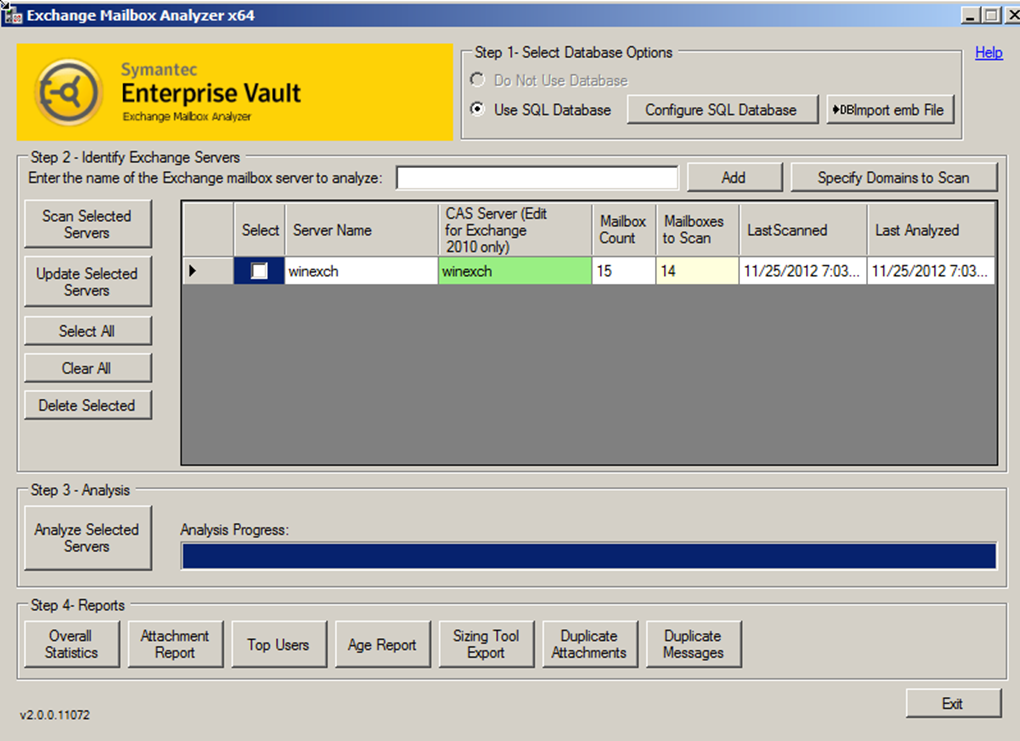The height and width of the screenshot is (741, 1020).
Task: Open the Duplicate Attachments report
Action: pyautogui.click(x=589, y=644)
